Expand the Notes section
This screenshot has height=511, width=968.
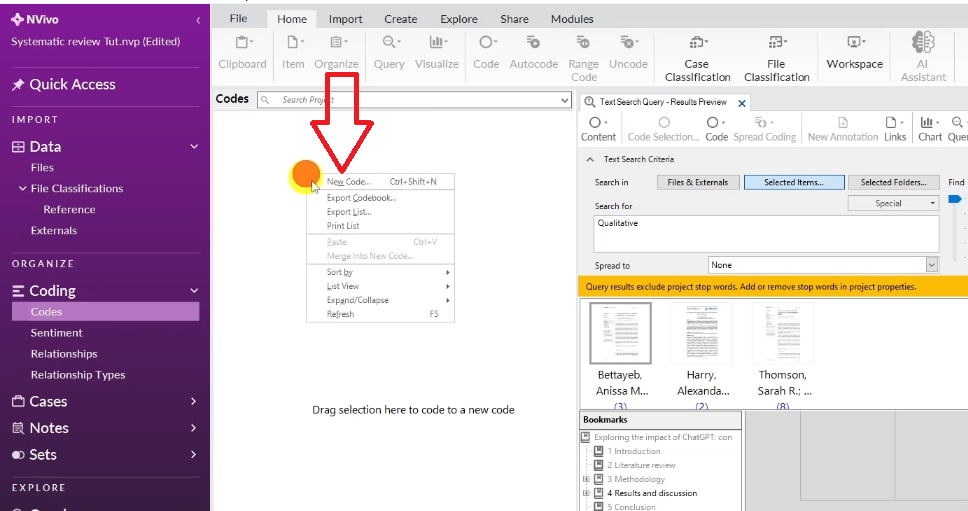point(193,428)
